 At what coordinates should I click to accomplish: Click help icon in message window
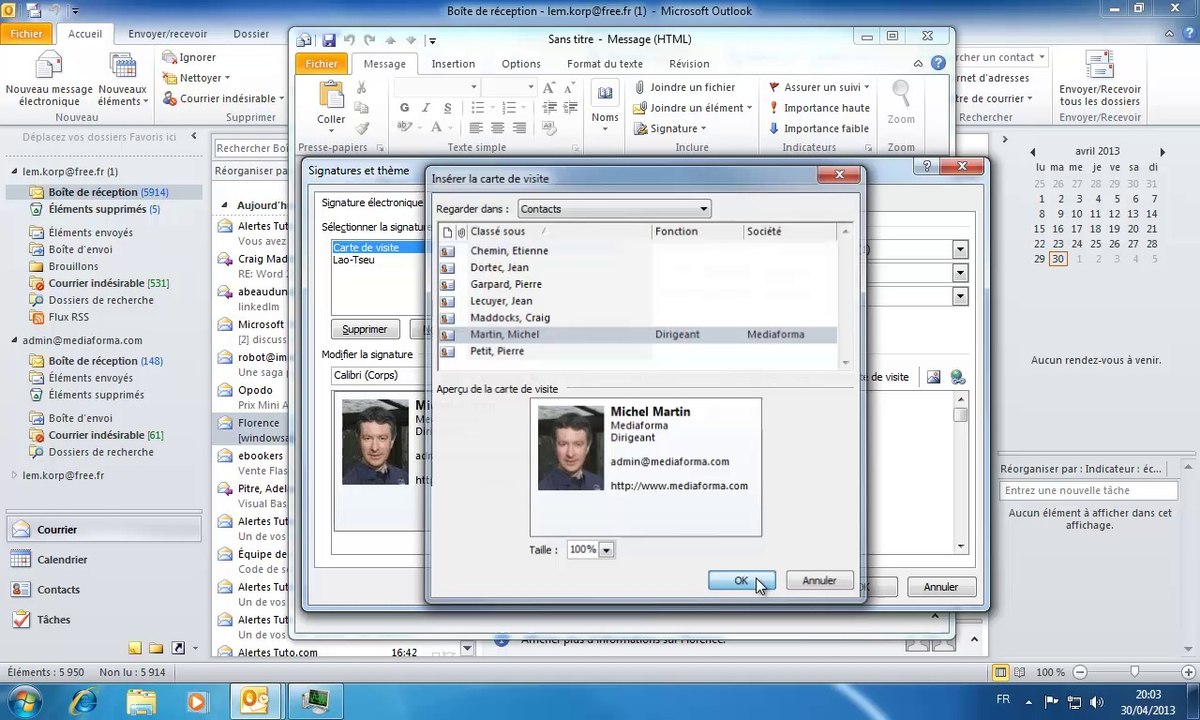pos(937,63)
